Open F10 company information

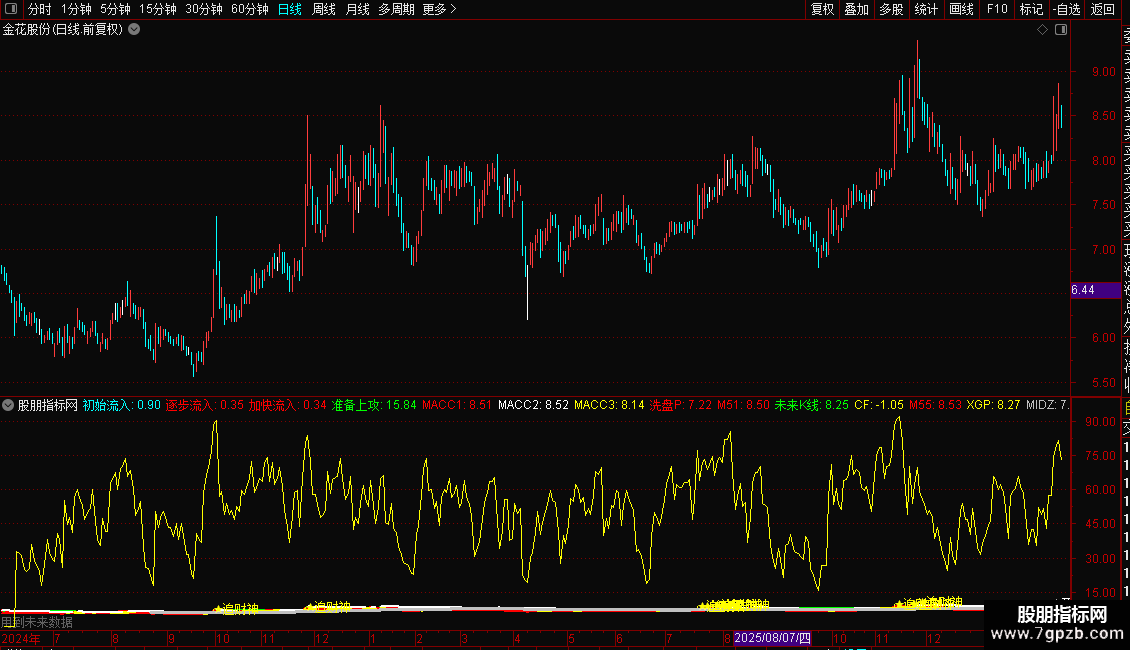click(x=997, y=9)
